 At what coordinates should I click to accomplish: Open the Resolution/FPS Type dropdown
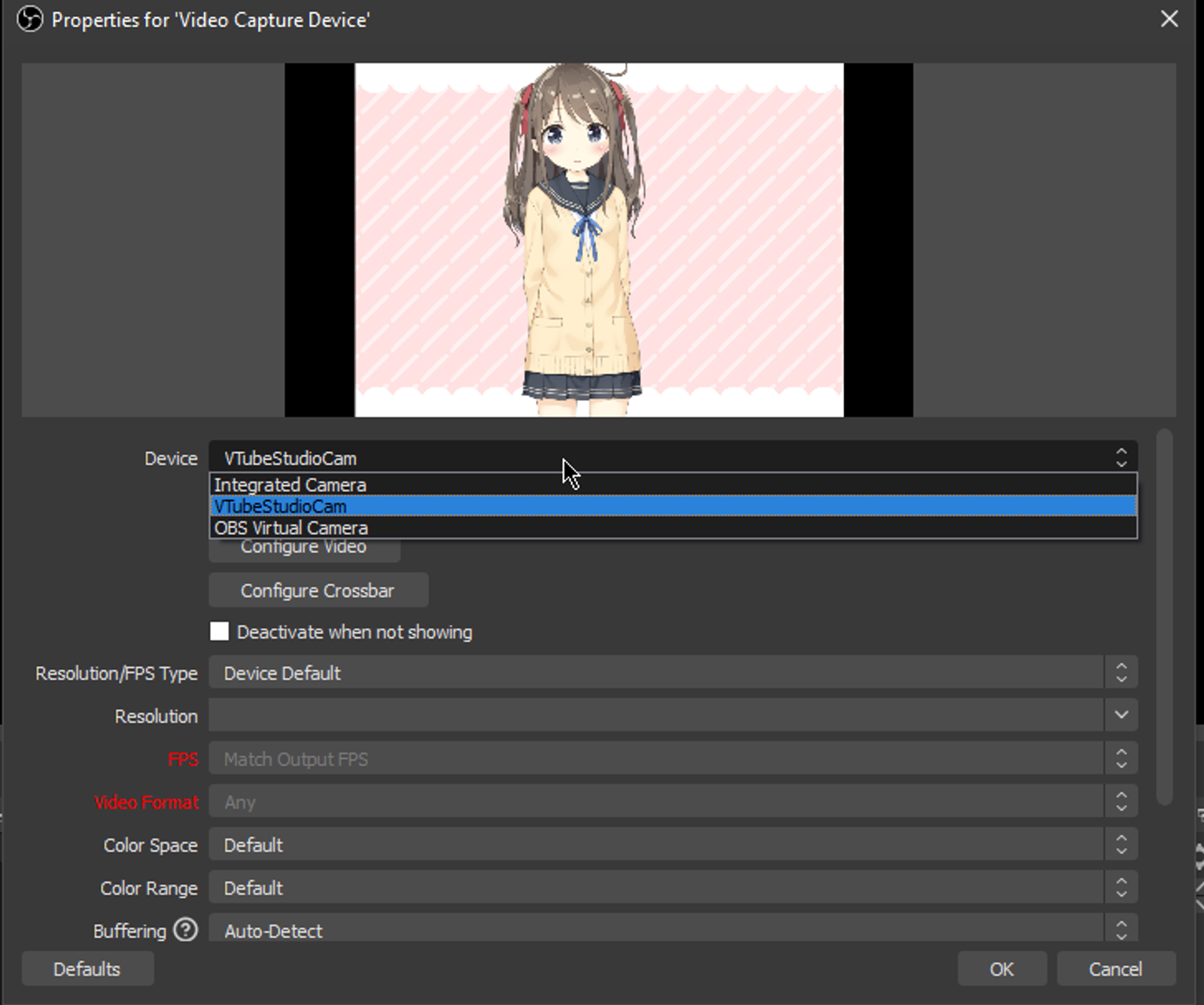point(673,673)
